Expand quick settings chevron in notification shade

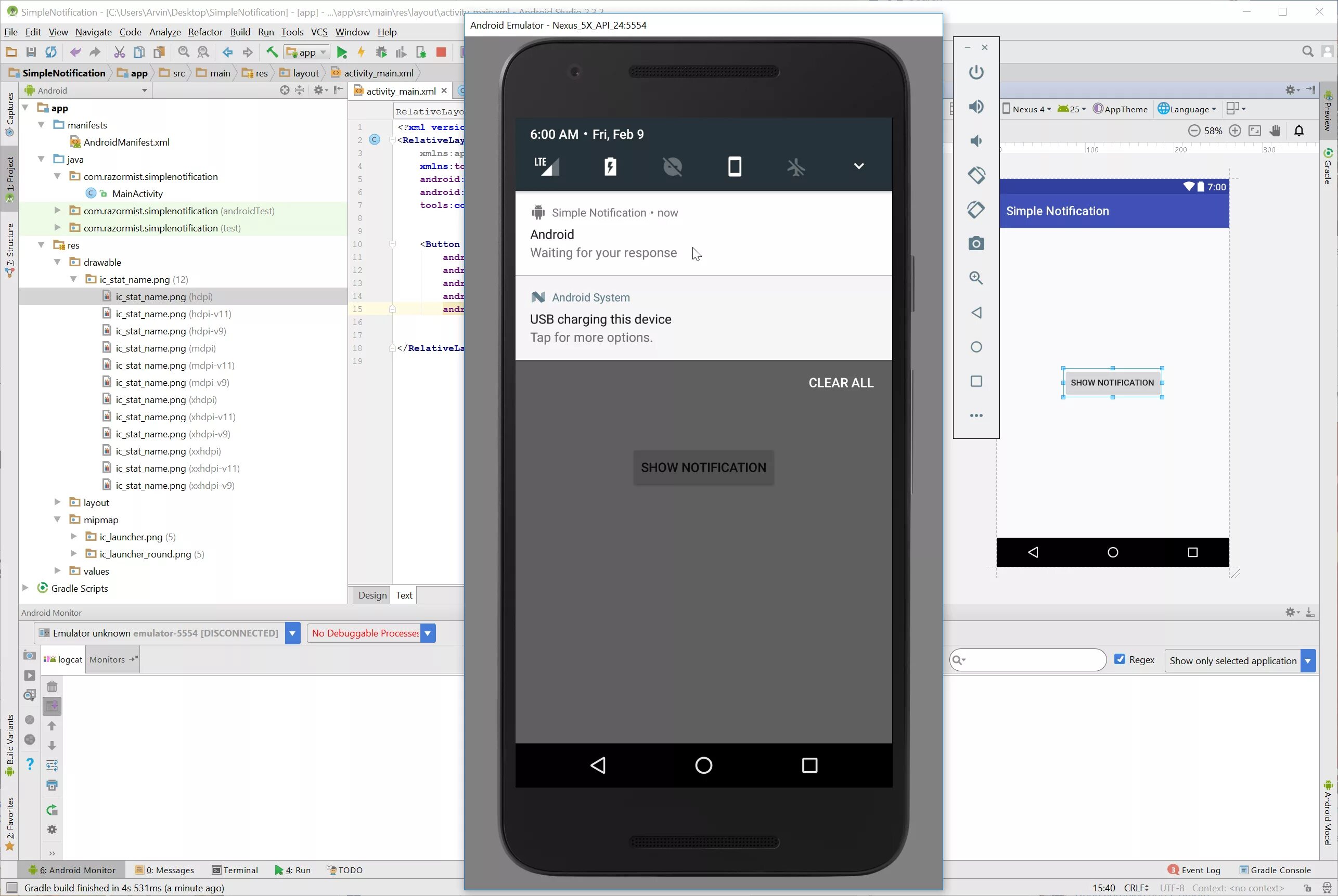(858, 166)
